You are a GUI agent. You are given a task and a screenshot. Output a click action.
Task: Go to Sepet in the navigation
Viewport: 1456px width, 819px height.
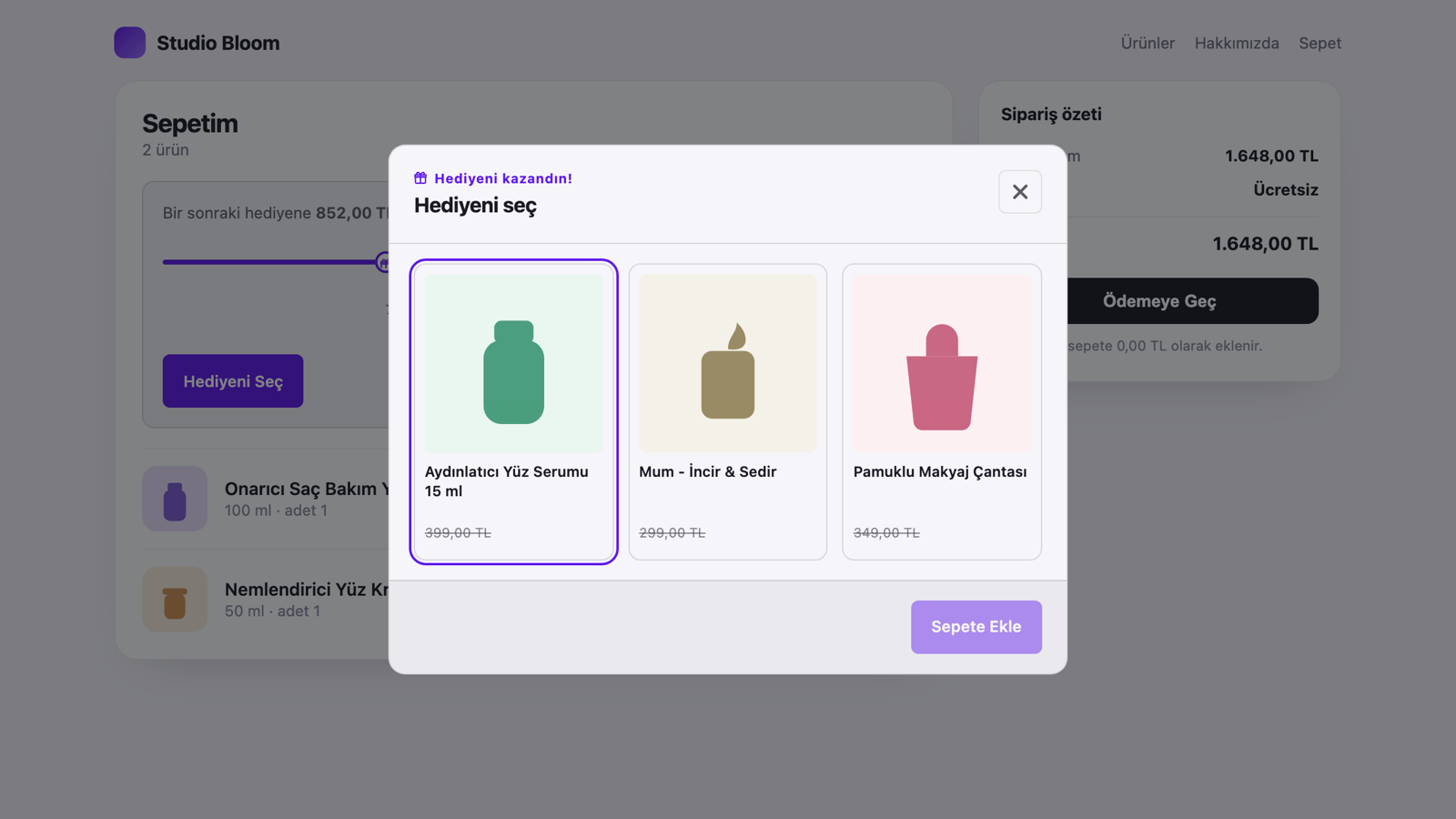pos(1319,43)
